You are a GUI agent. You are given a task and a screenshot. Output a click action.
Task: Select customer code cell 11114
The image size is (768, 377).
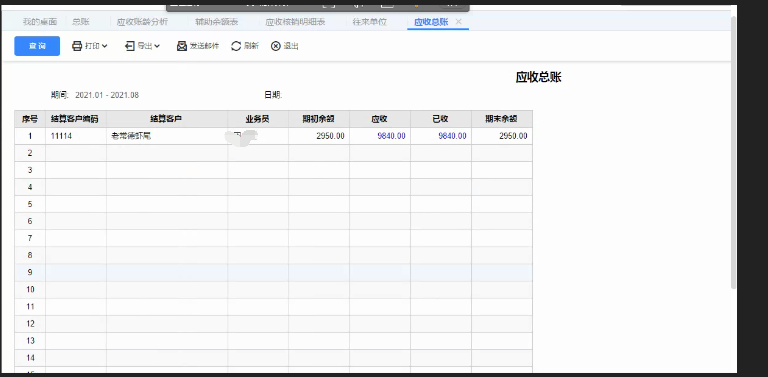76,136
